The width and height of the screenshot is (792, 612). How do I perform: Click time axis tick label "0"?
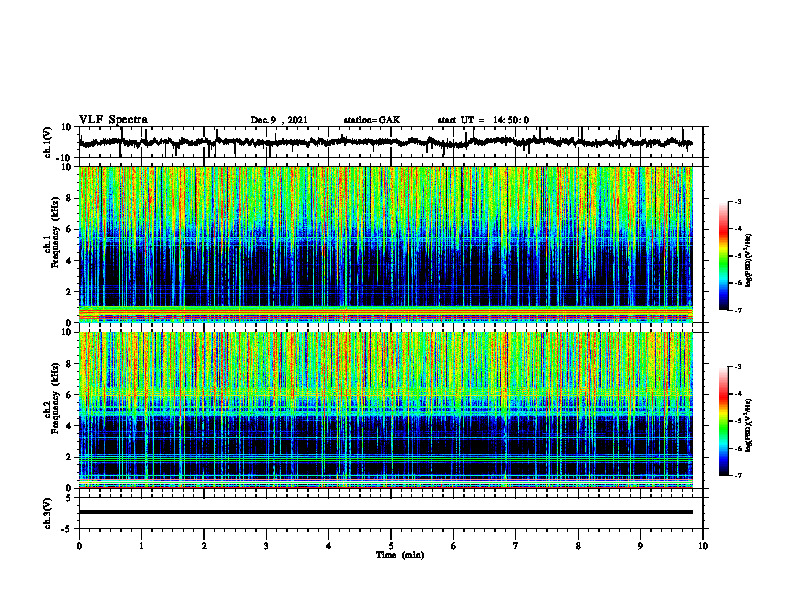[79, 546]
